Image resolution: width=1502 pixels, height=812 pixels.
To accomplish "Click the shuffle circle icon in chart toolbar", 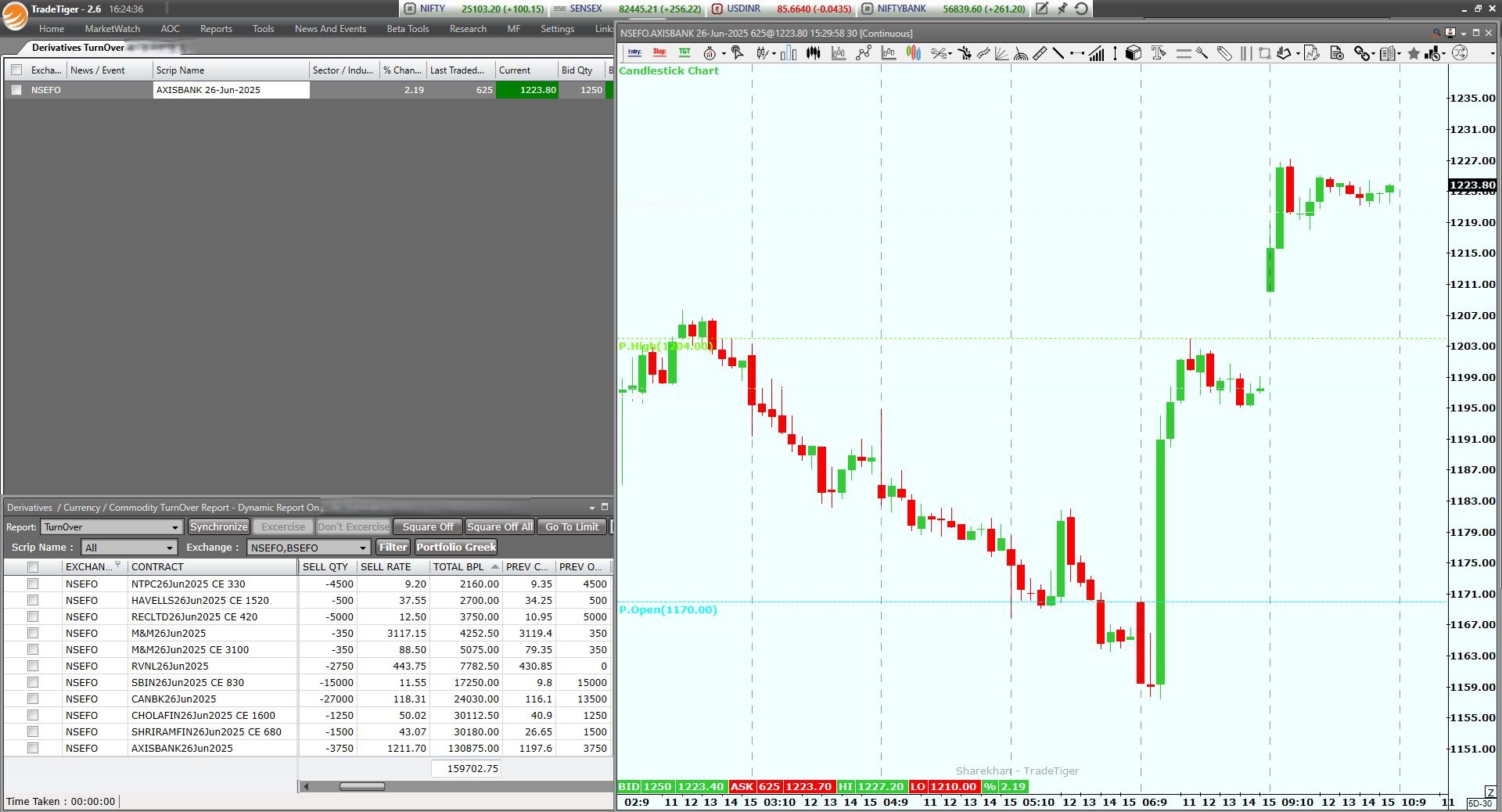I will [x=1459, y=53].
